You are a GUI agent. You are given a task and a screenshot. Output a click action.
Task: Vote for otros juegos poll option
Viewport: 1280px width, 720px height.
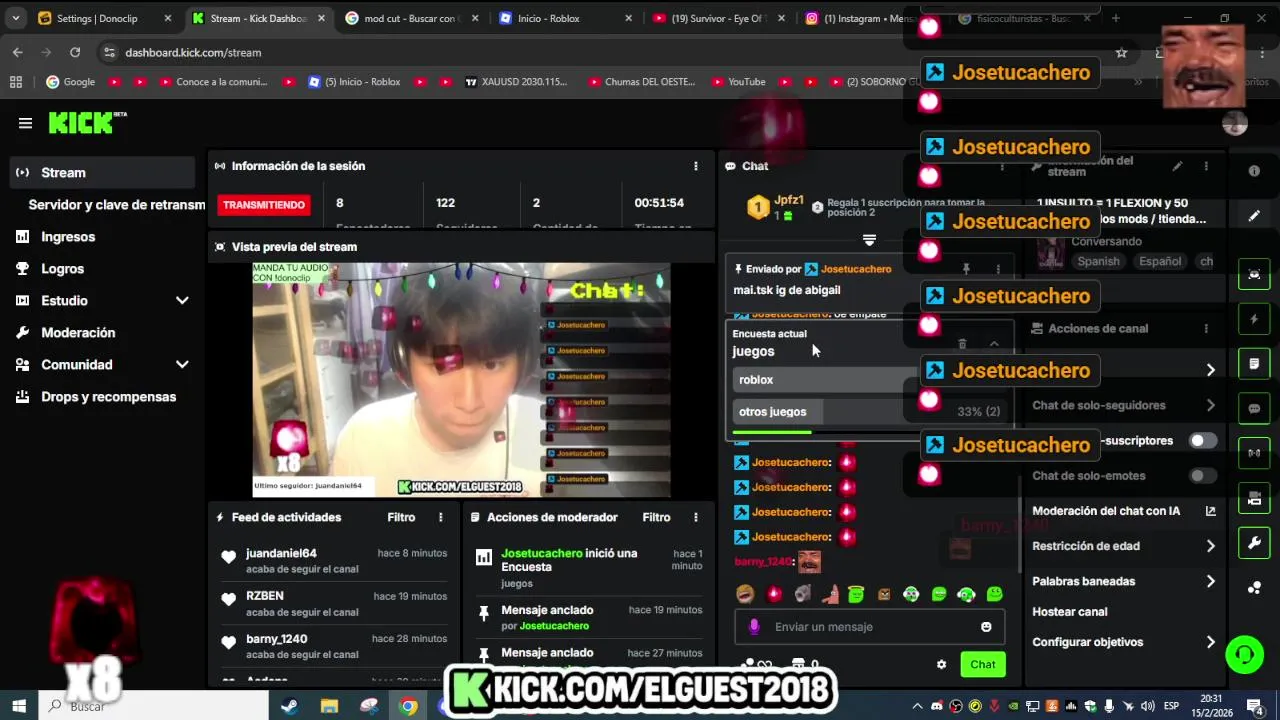[x=869, y=412]
